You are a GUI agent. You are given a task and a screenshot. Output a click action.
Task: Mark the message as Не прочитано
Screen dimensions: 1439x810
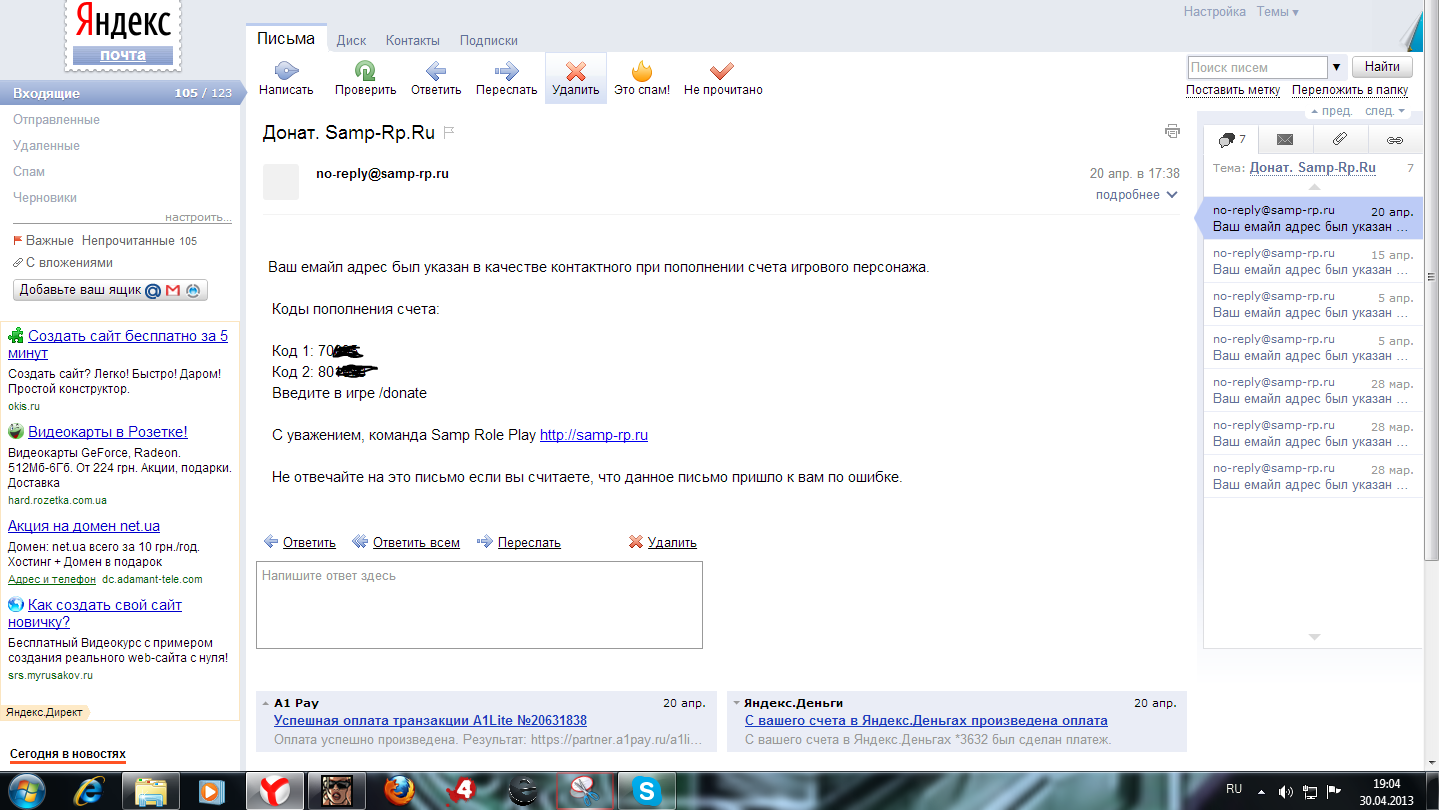pos(722,71)
